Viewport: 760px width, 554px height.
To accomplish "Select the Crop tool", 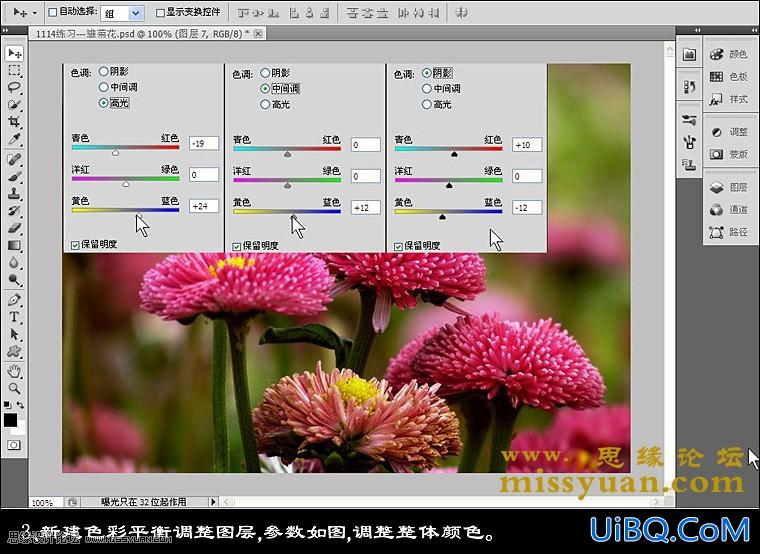I will 15,122.
